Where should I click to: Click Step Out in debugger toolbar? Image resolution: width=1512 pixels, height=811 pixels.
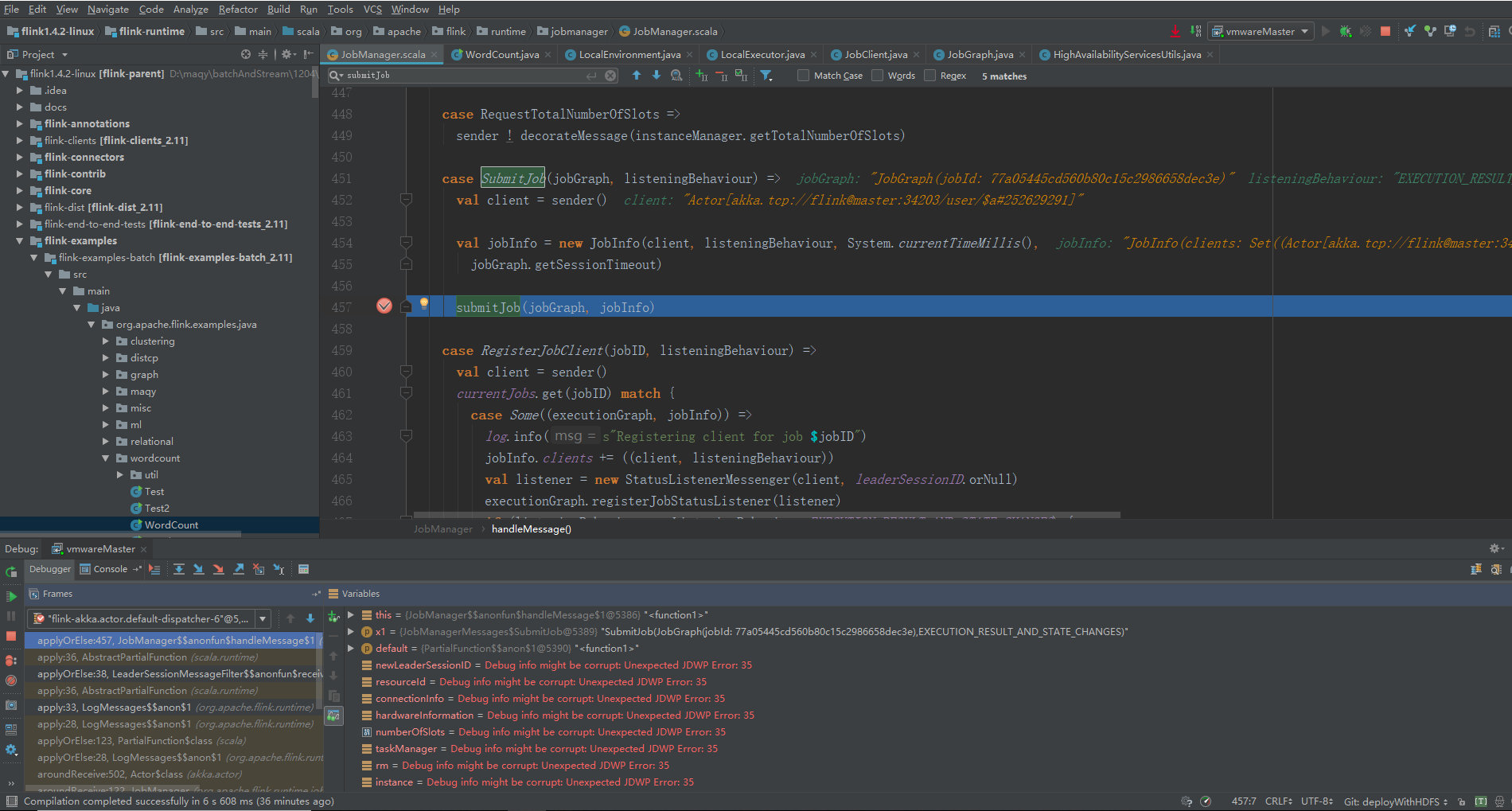click(239, 569)
